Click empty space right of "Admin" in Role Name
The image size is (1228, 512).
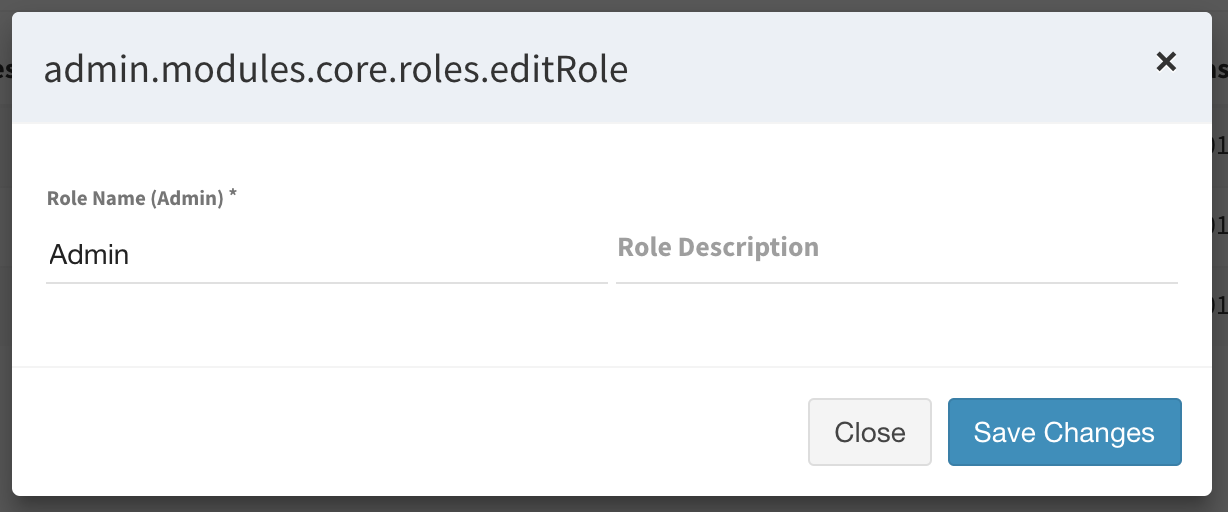[x=400, y=255]
